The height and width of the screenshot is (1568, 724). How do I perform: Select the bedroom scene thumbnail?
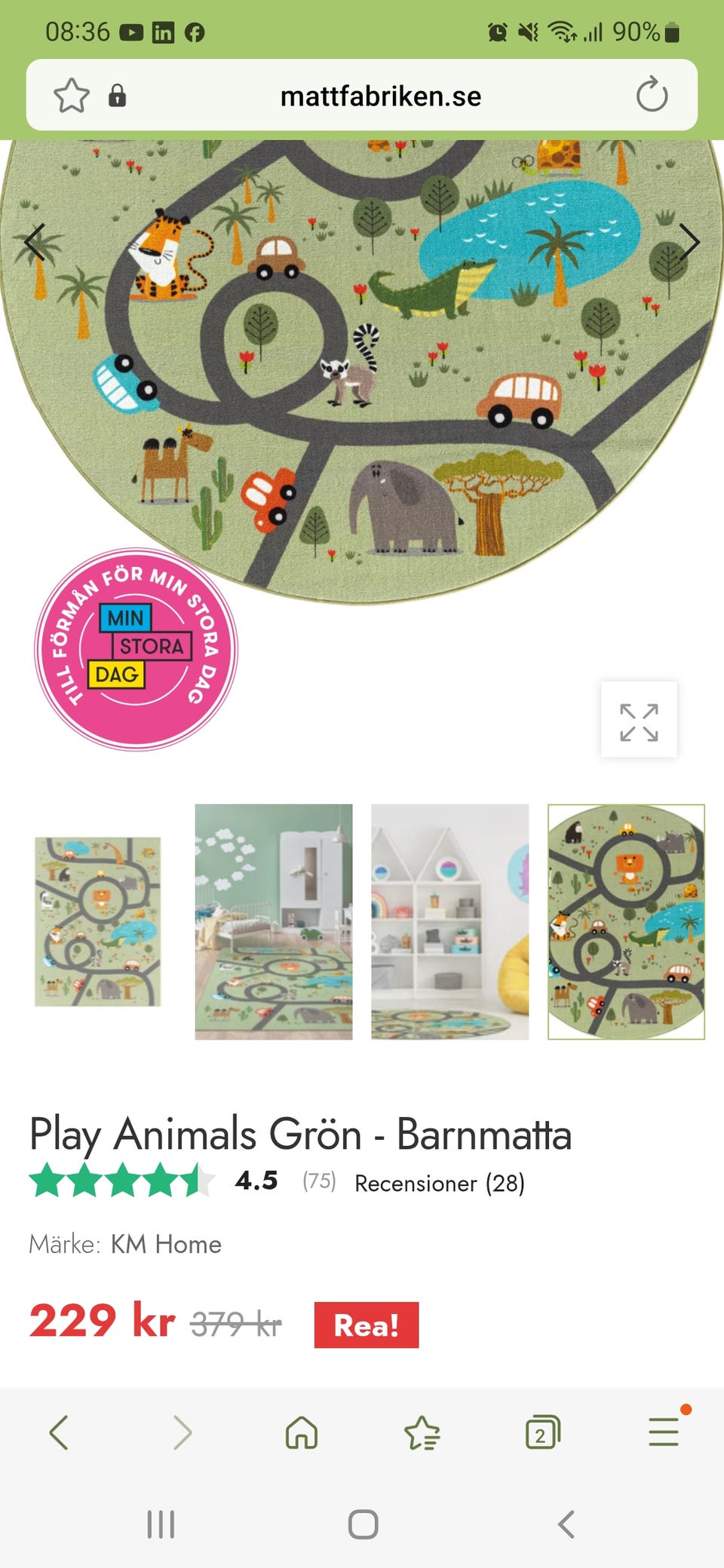coord(274,922)
